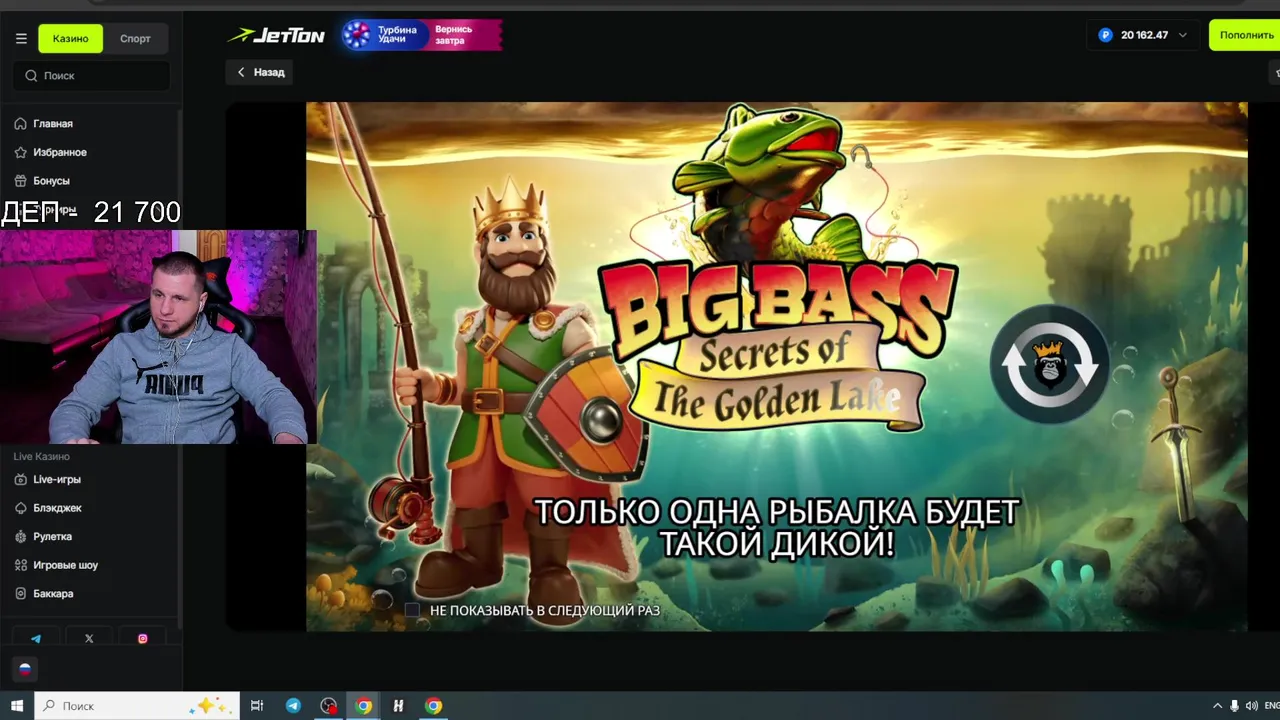Open the active Chrome window in the taskbar
This screenshot has width=1280, height=720.
(x=364, y=706)
